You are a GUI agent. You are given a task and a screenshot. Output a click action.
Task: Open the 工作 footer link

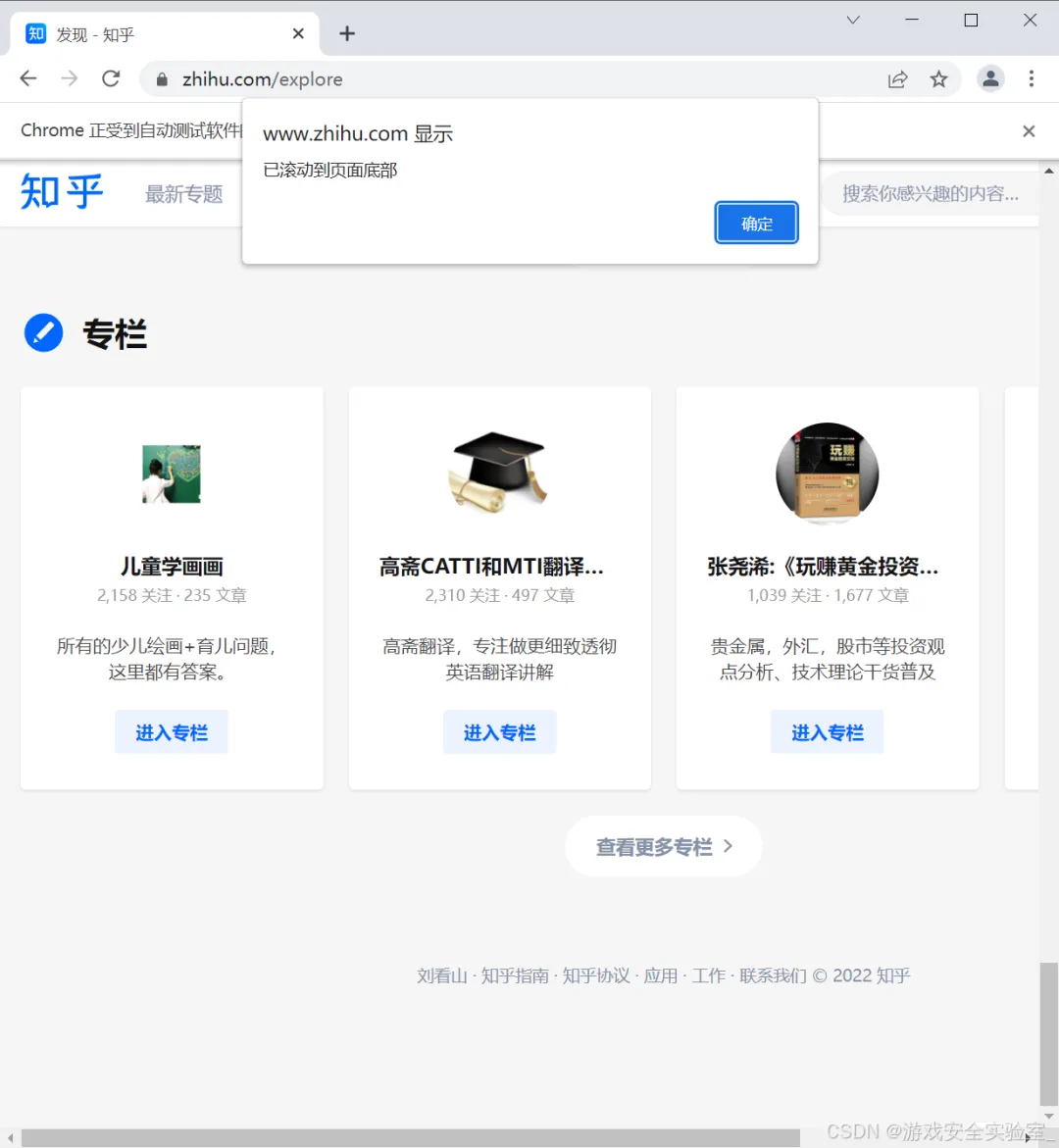point(709,975)
